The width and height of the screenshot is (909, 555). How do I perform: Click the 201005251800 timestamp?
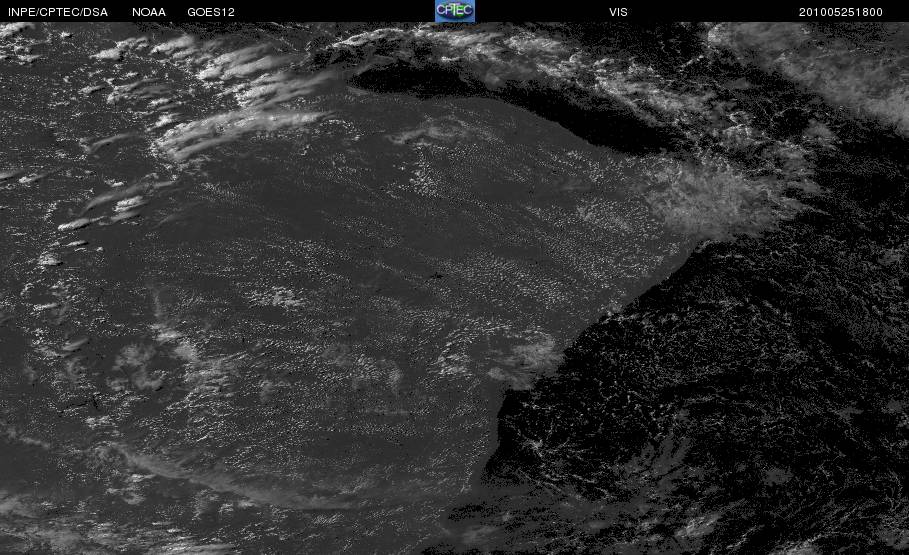tap(841, 12)
